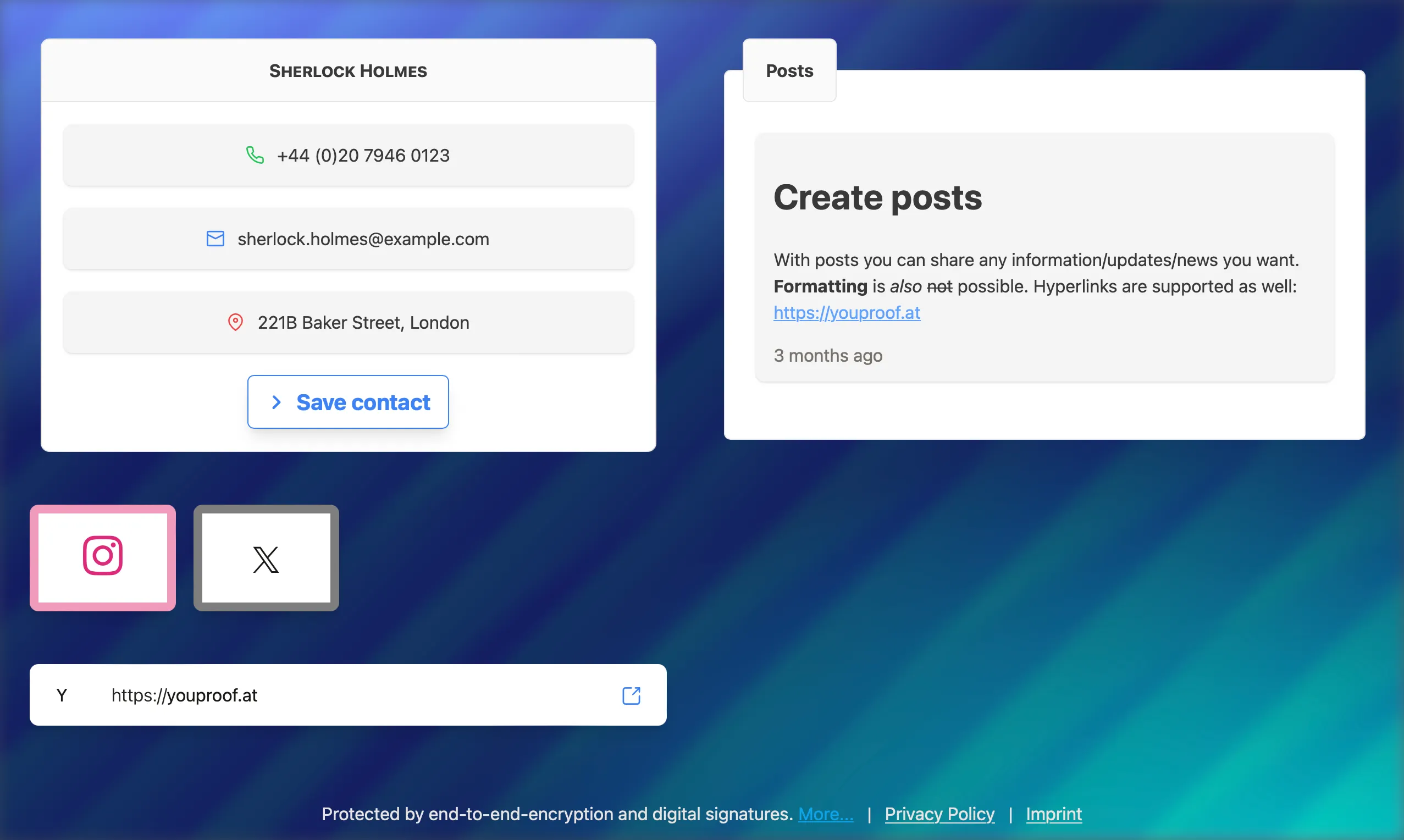Follow the More... link in the footer

click(x=825, y=814)
